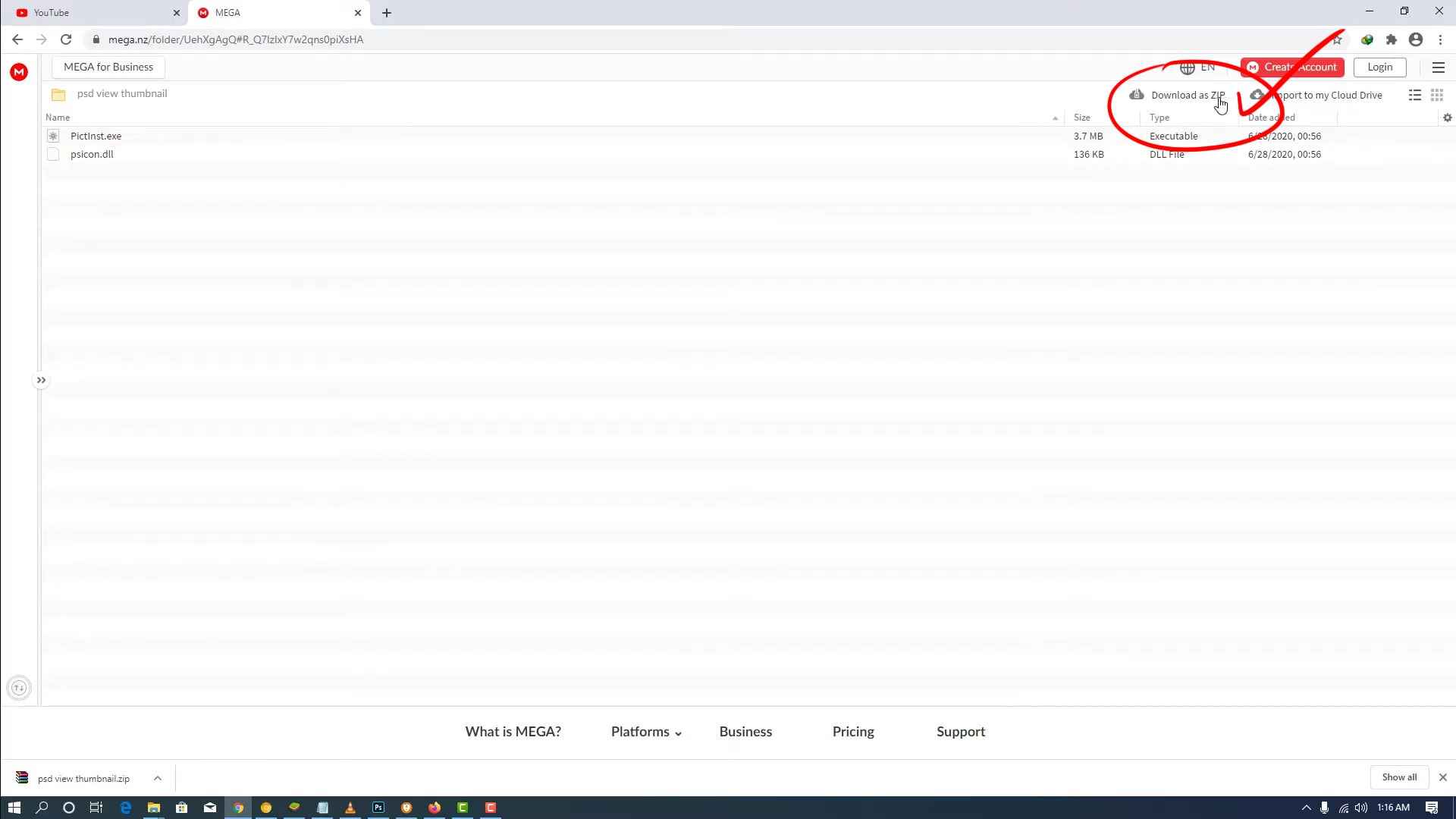The width and height of the screenshot is (1456, 819).
Task: Open Task View from the taskbar
Action: [x=96, y=808]
